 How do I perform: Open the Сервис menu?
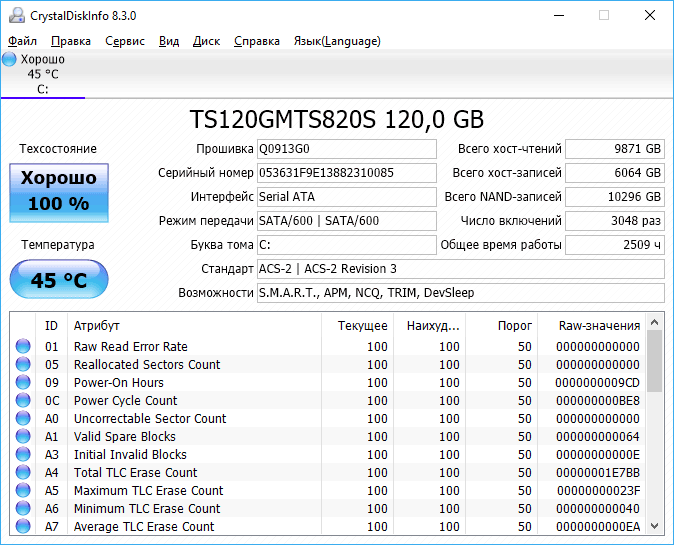[x=125, y=41]
